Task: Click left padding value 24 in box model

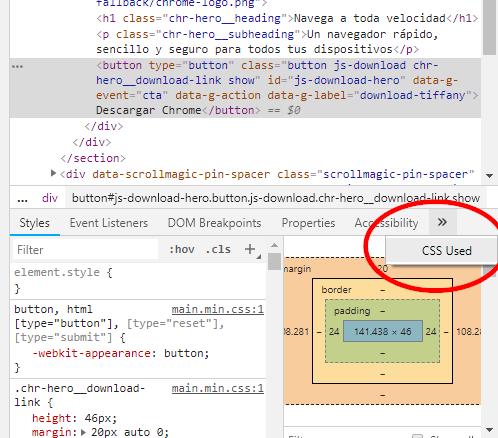Action: 334,331
